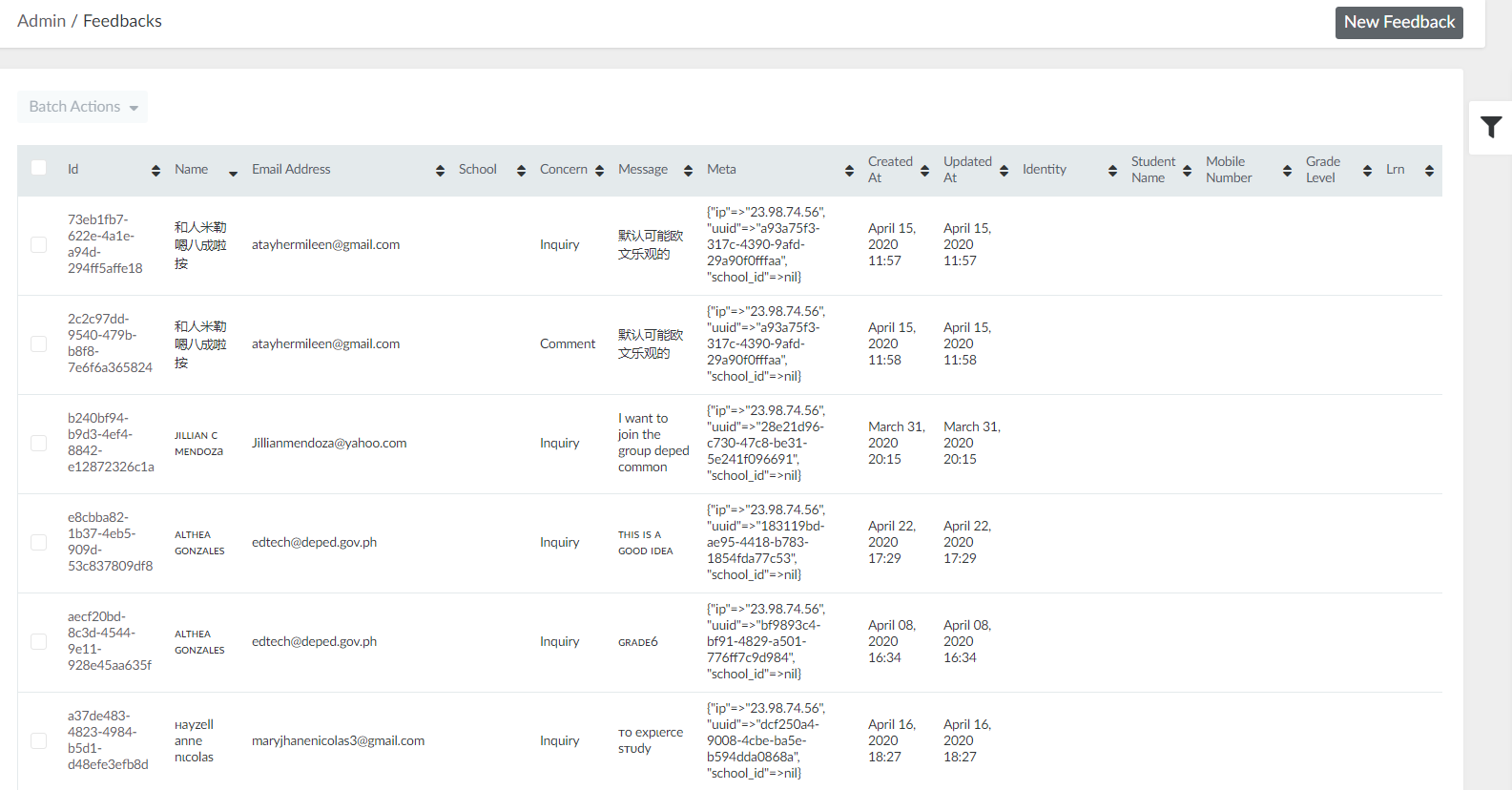Click the Created At header label

[x=890, y=170]
